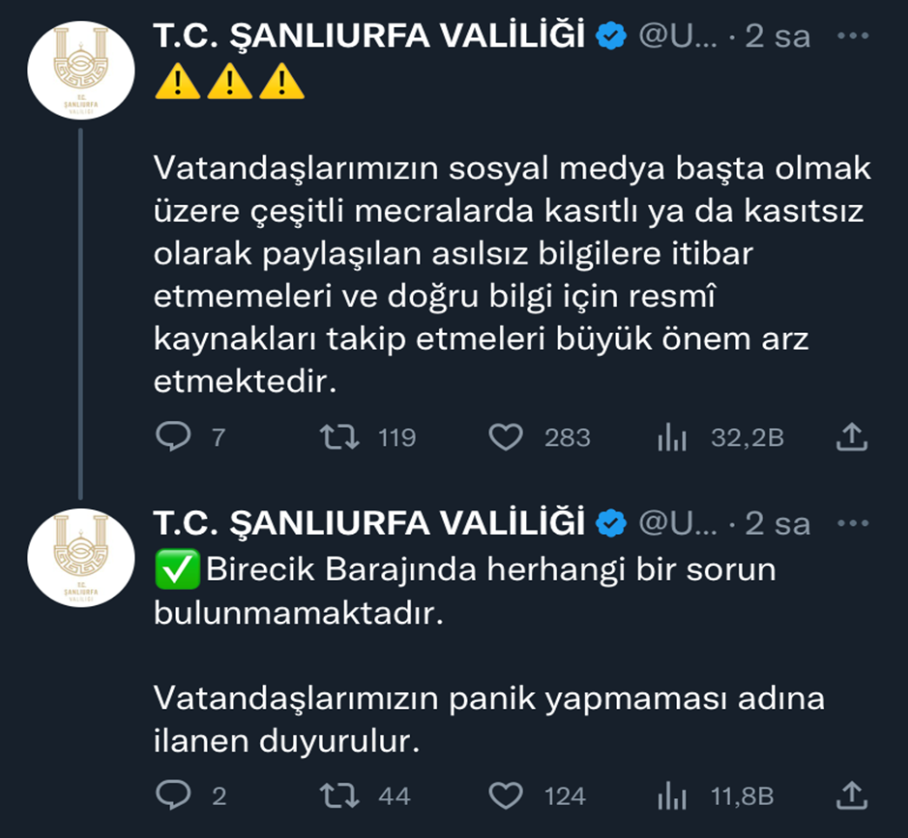Click the verified badge on the first tweet
Screen dimensions: 908x838
(610, 37)
